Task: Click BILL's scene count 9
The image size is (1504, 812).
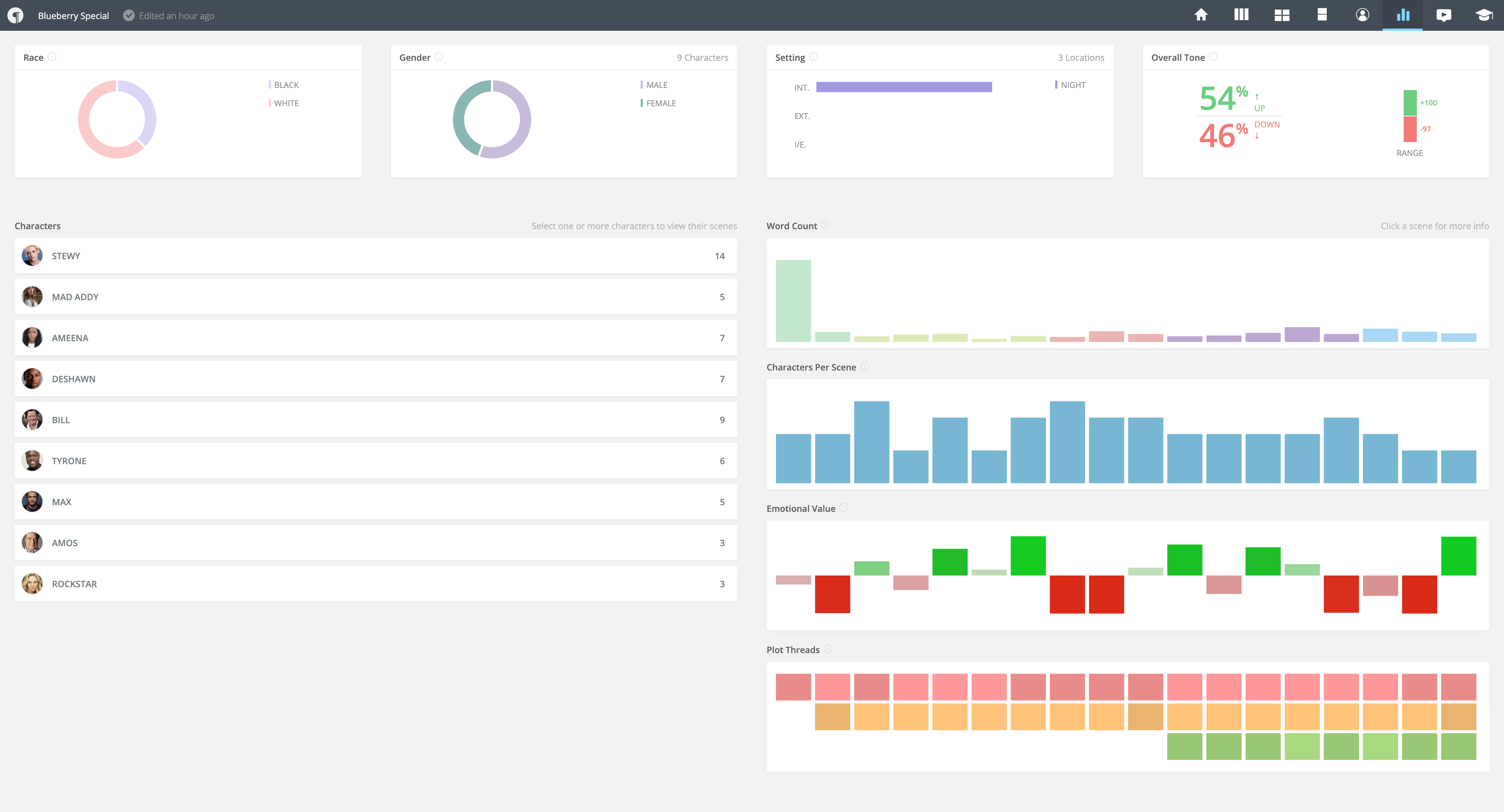Action: (x=722, y=420)
